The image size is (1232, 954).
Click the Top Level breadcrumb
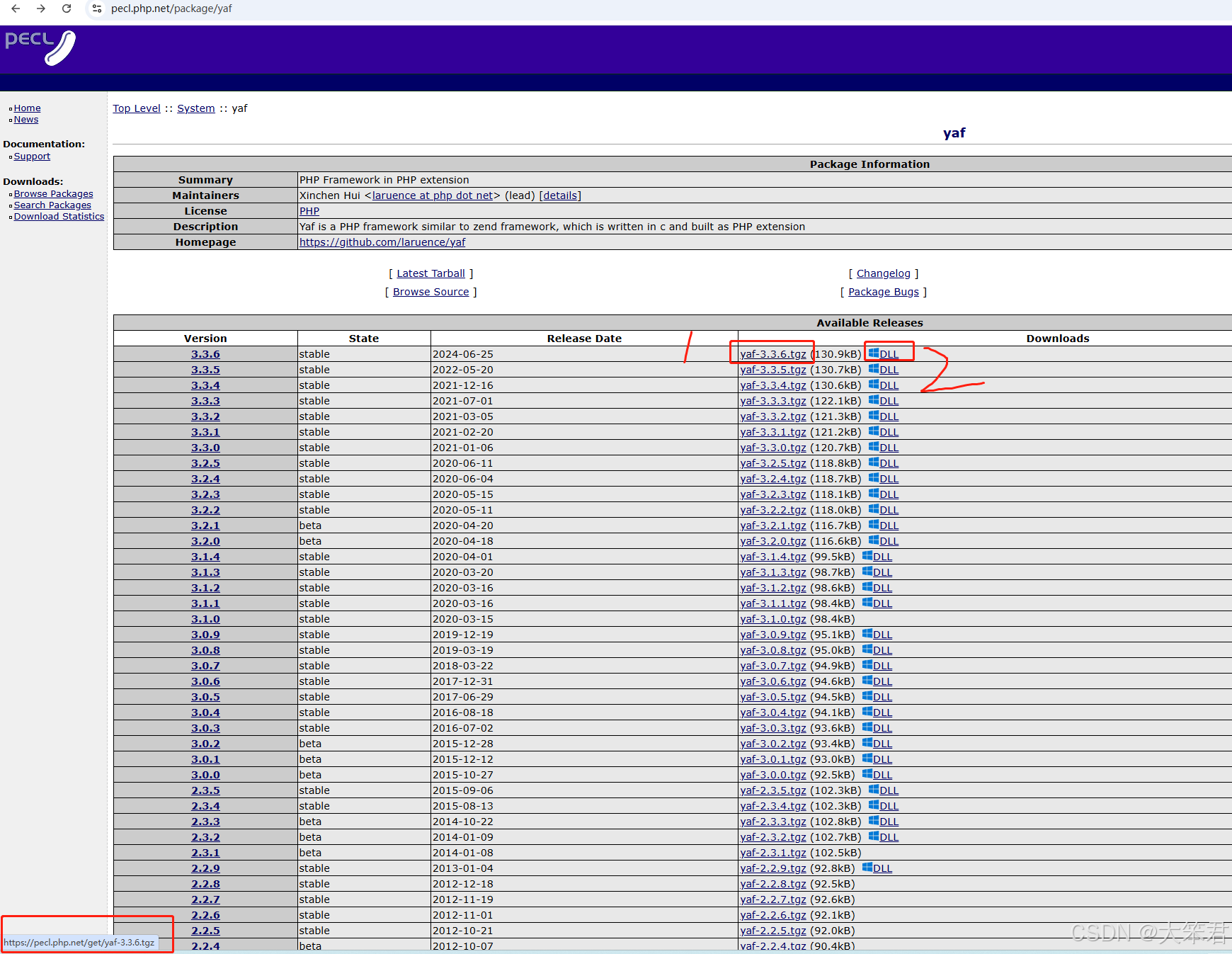pyautogui.click(x=137, y=108)
